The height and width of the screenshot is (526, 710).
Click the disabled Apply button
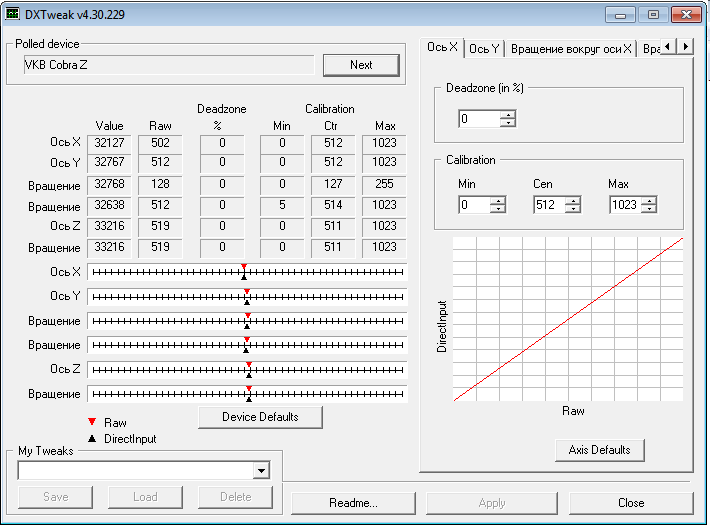[492, 503]
